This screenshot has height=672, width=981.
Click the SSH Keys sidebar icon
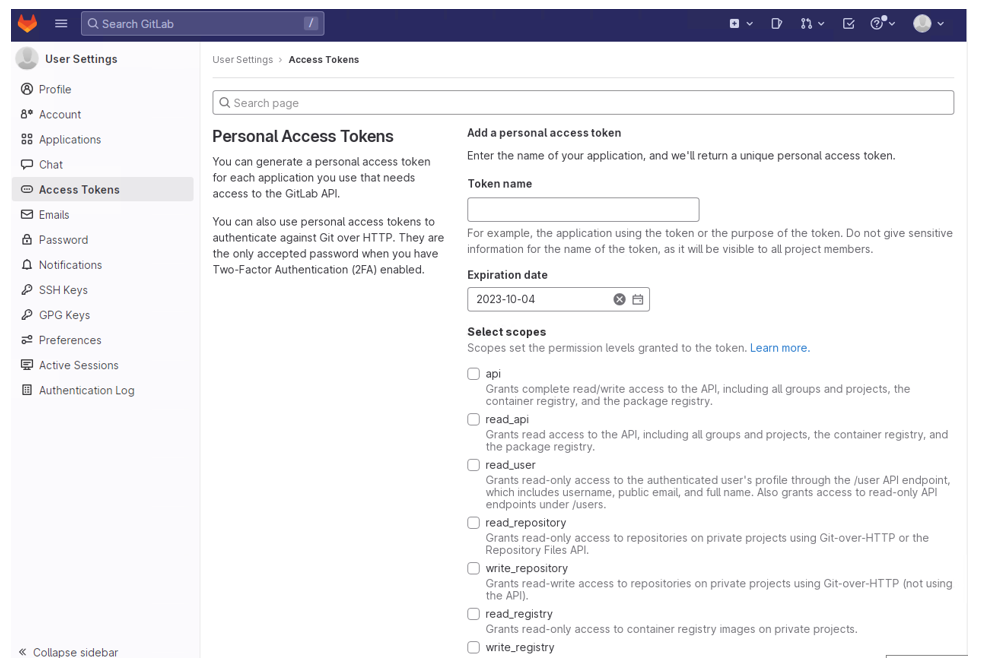point(27,290)
